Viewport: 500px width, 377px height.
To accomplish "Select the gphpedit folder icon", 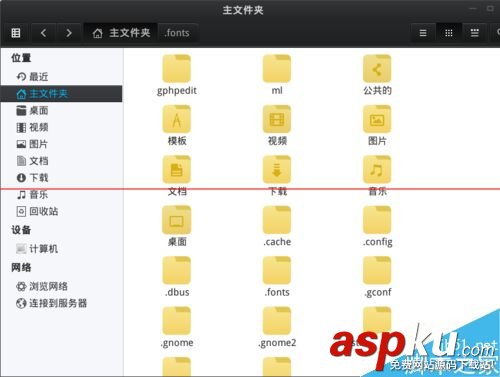I will point(177,69).
